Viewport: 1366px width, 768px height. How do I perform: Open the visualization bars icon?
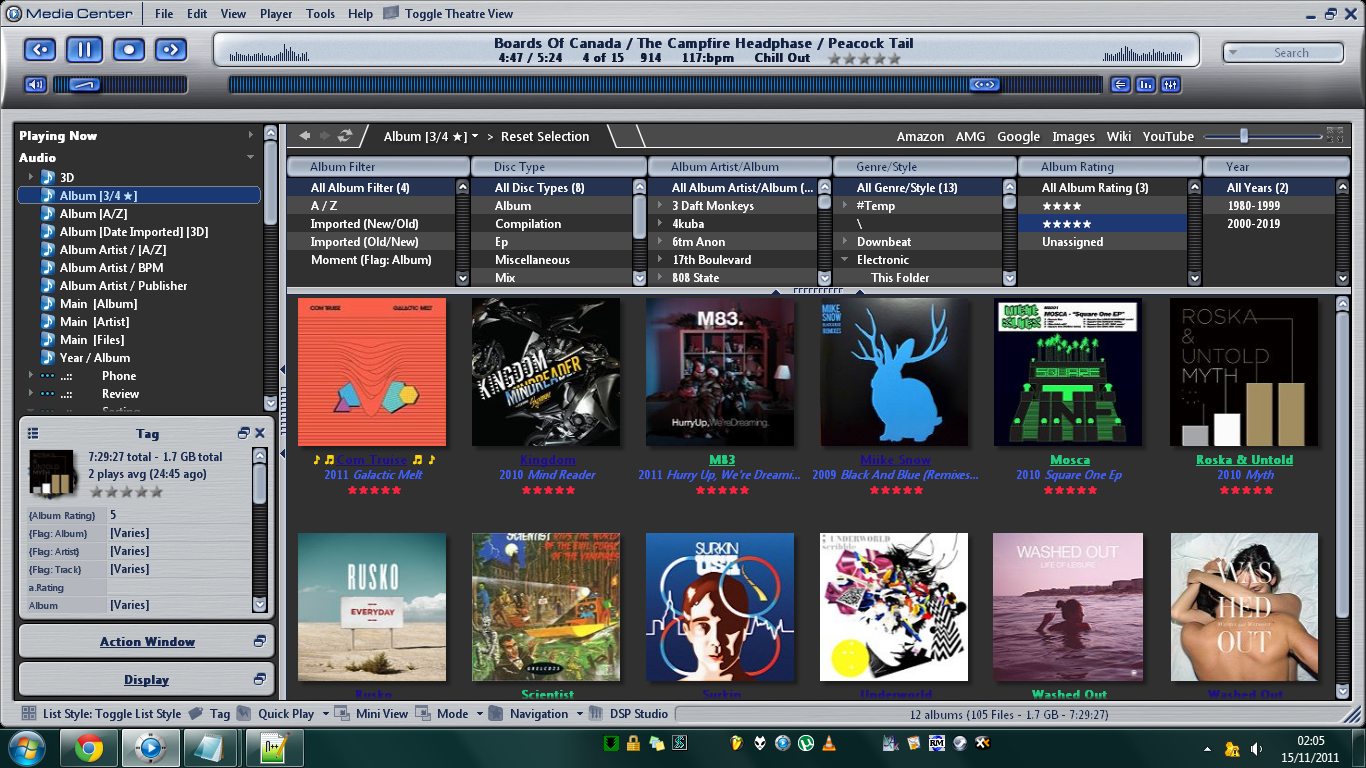point(1146,85)
